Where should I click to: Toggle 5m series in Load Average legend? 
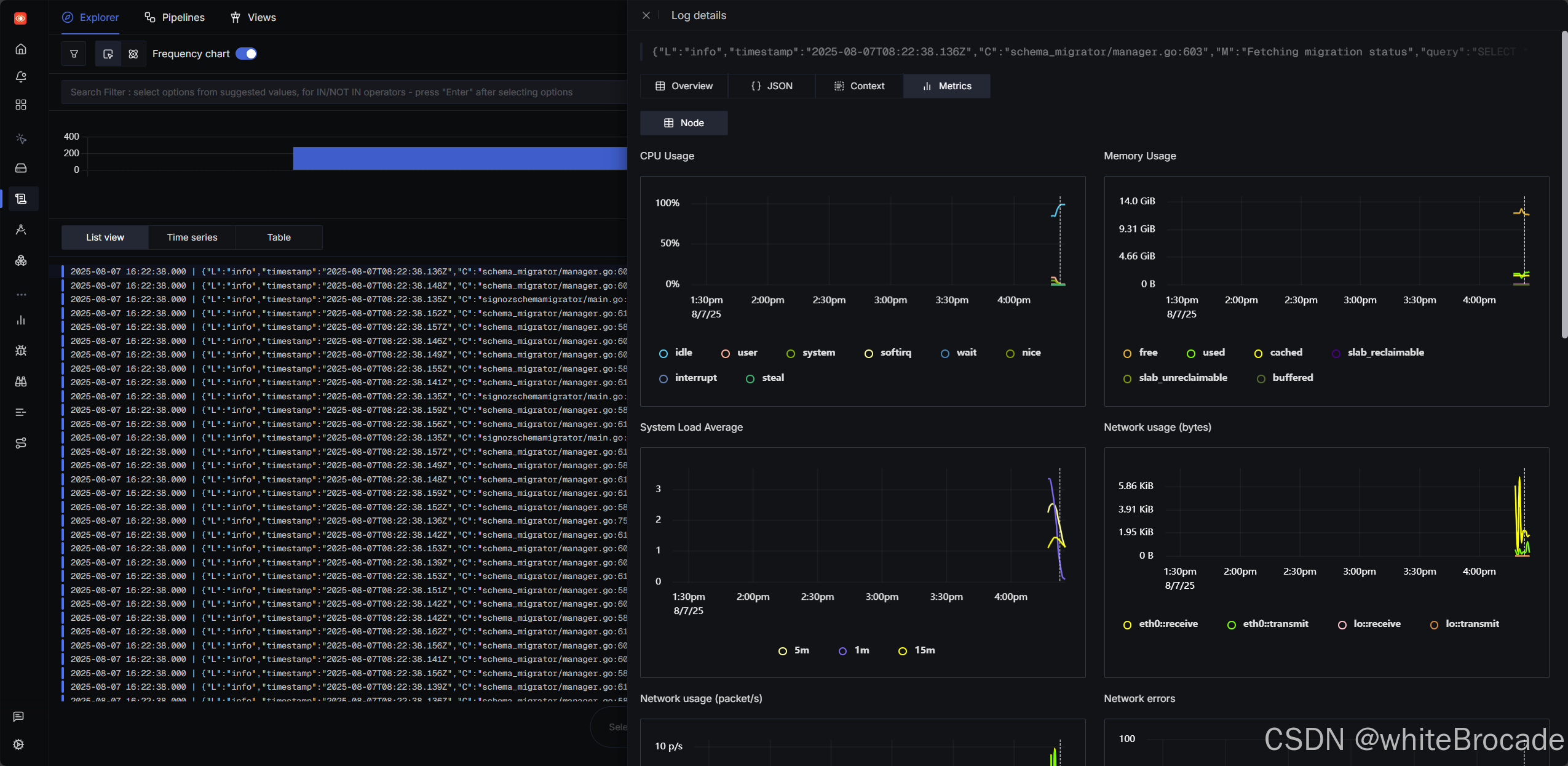pos(794,650)
